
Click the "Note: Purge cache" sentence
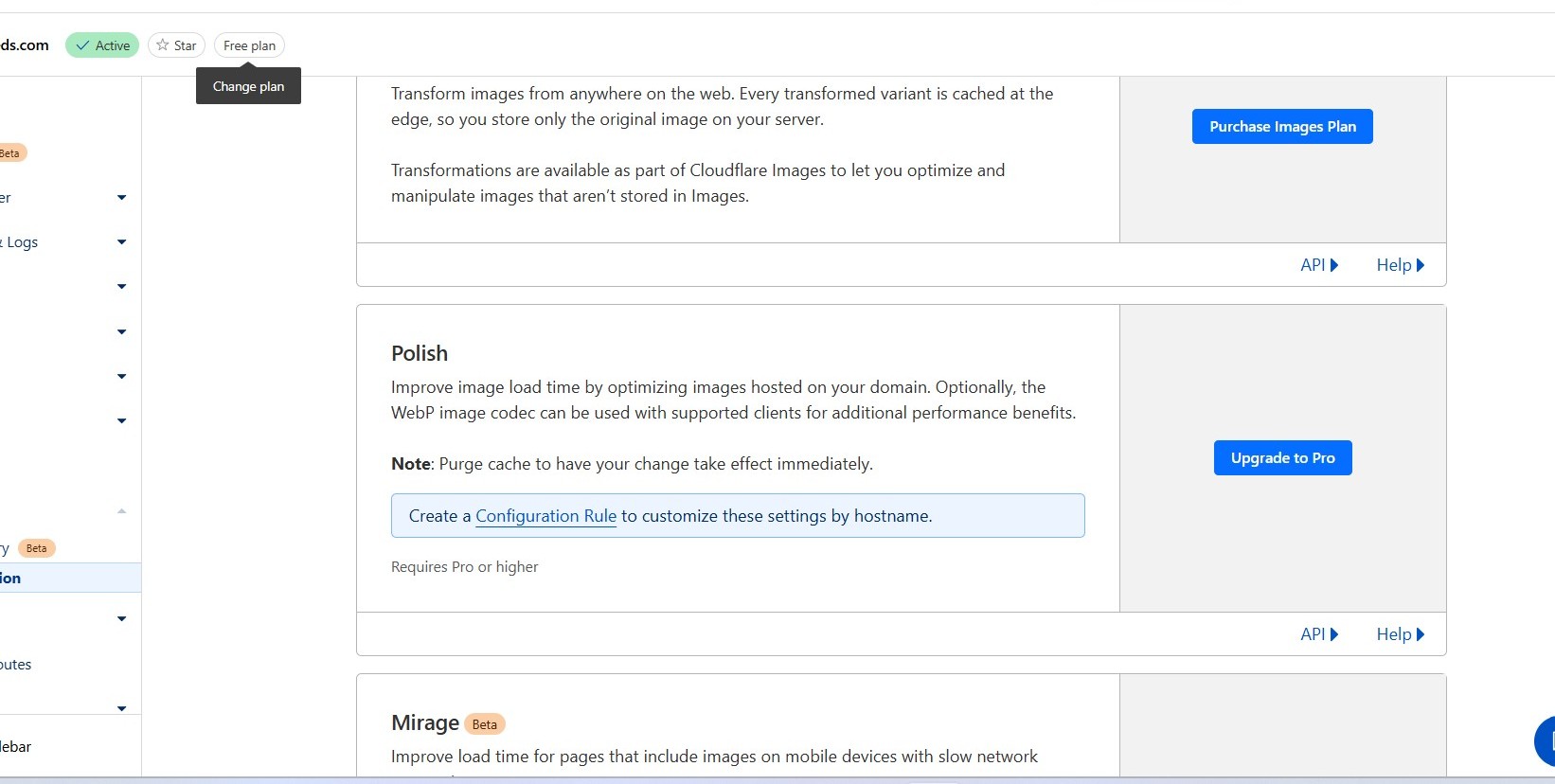click(x=632, y=464)
